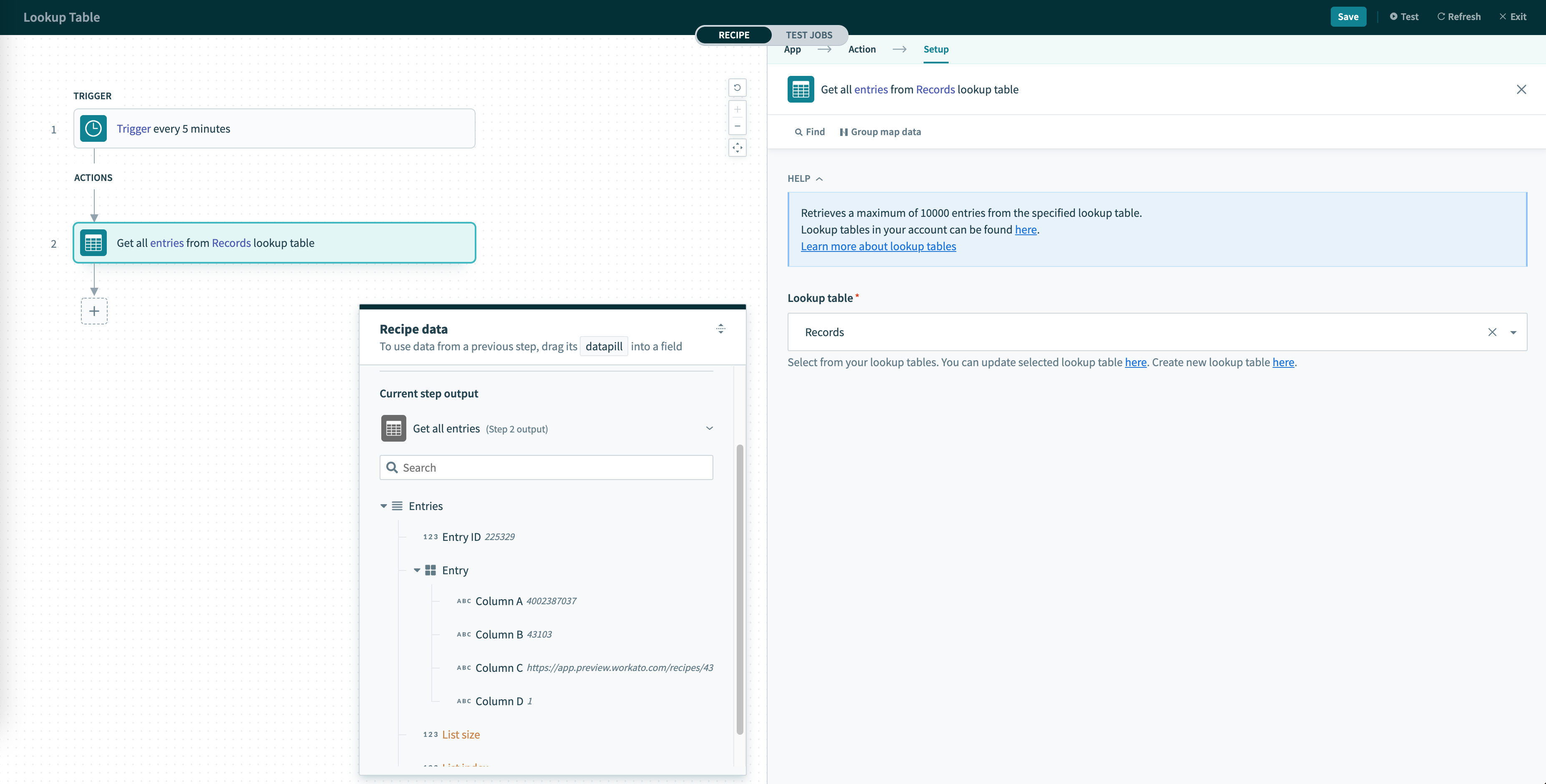
Task: Click the zoom out minus icon
Action: [738, 125]
